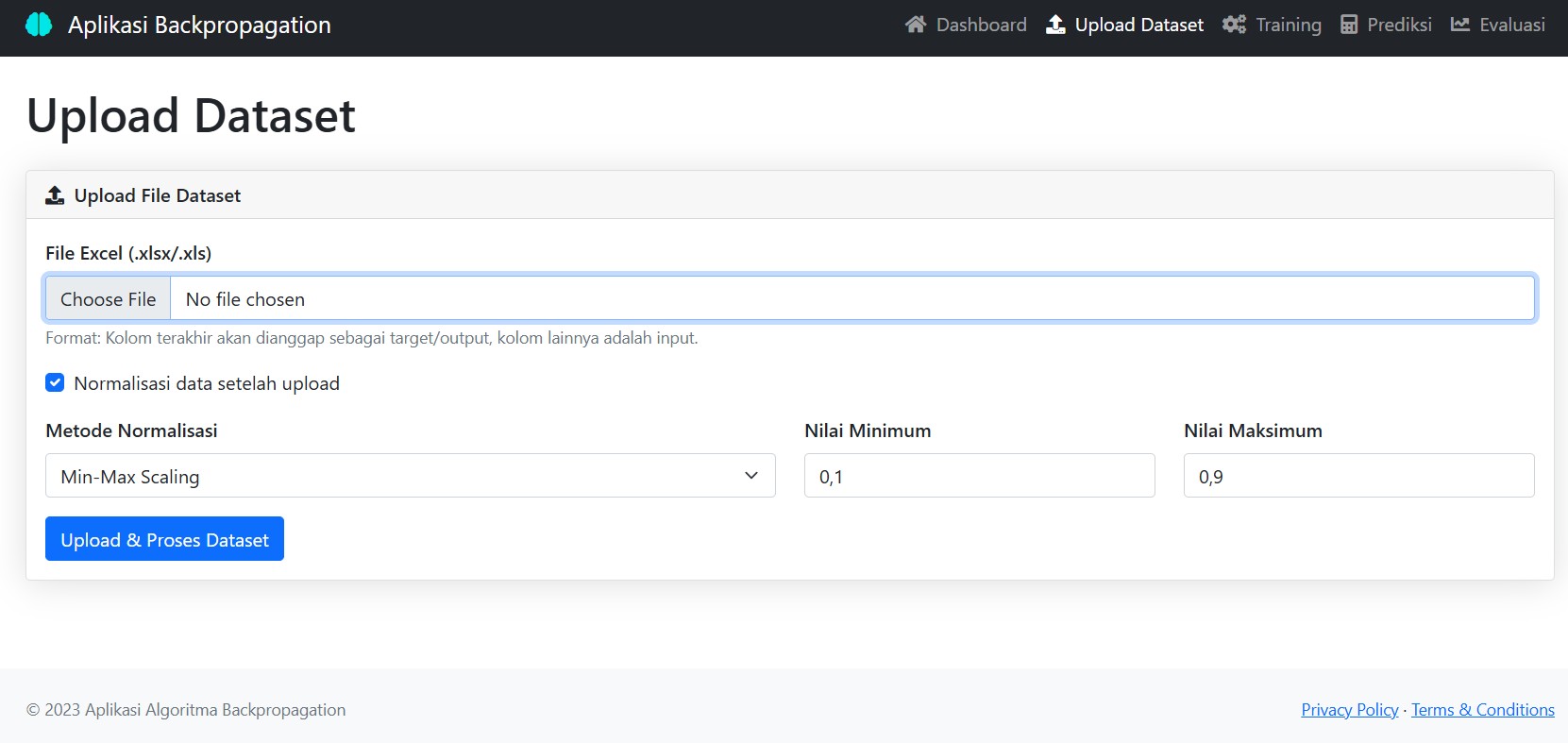Click the Dashboard house icon
Screen dimensions: 1568x743
click(x=915, y=25)
